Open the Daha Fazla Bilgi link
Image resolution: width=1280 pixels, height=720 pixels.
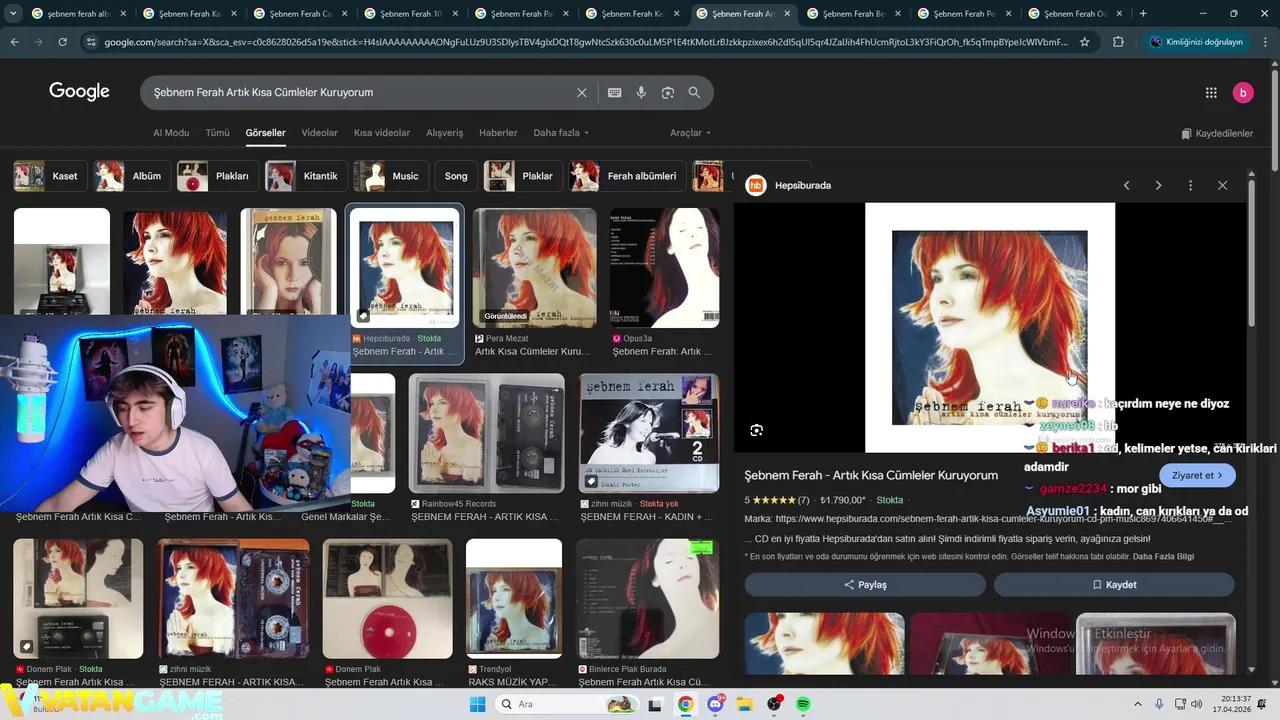coord(1163,556)
